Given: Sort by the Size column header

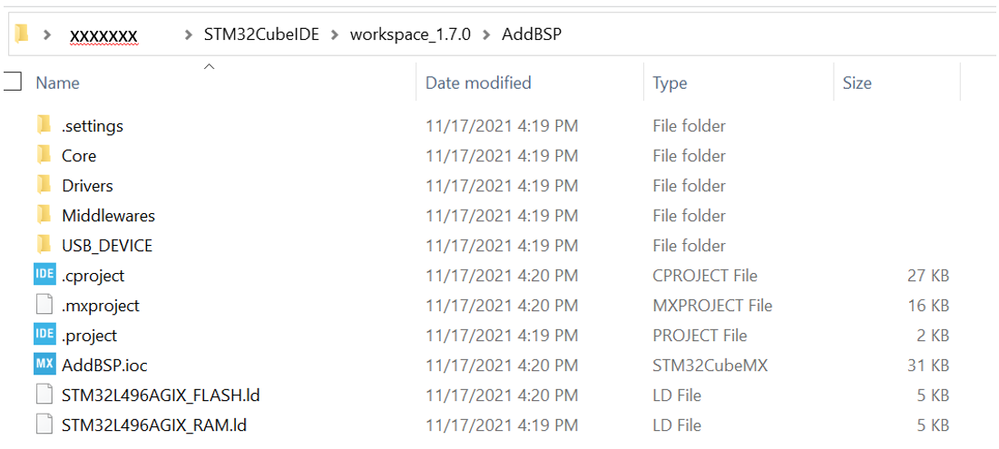Looking at the screenshot, I should tap(857, 83).
